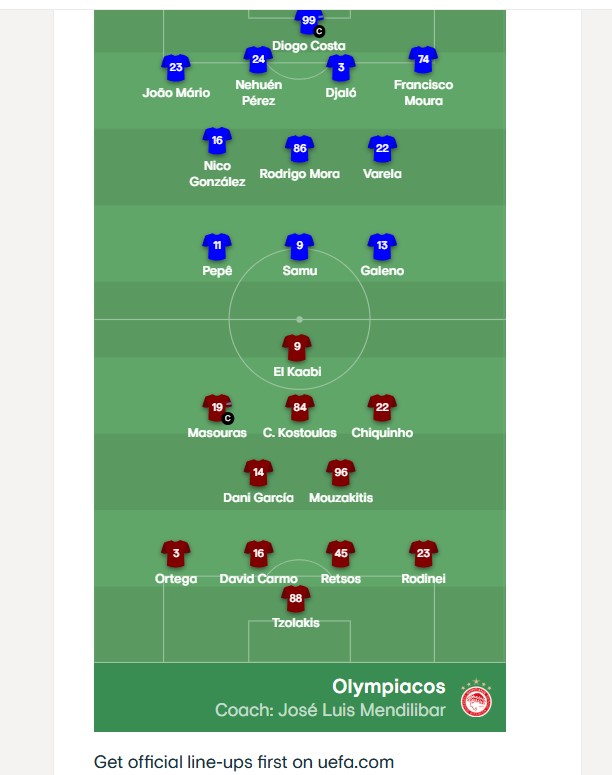The width and height of the screenshot is (612, 775).
Task: Select Djaló's blue number 3 shirt
Action: point(341,68)
